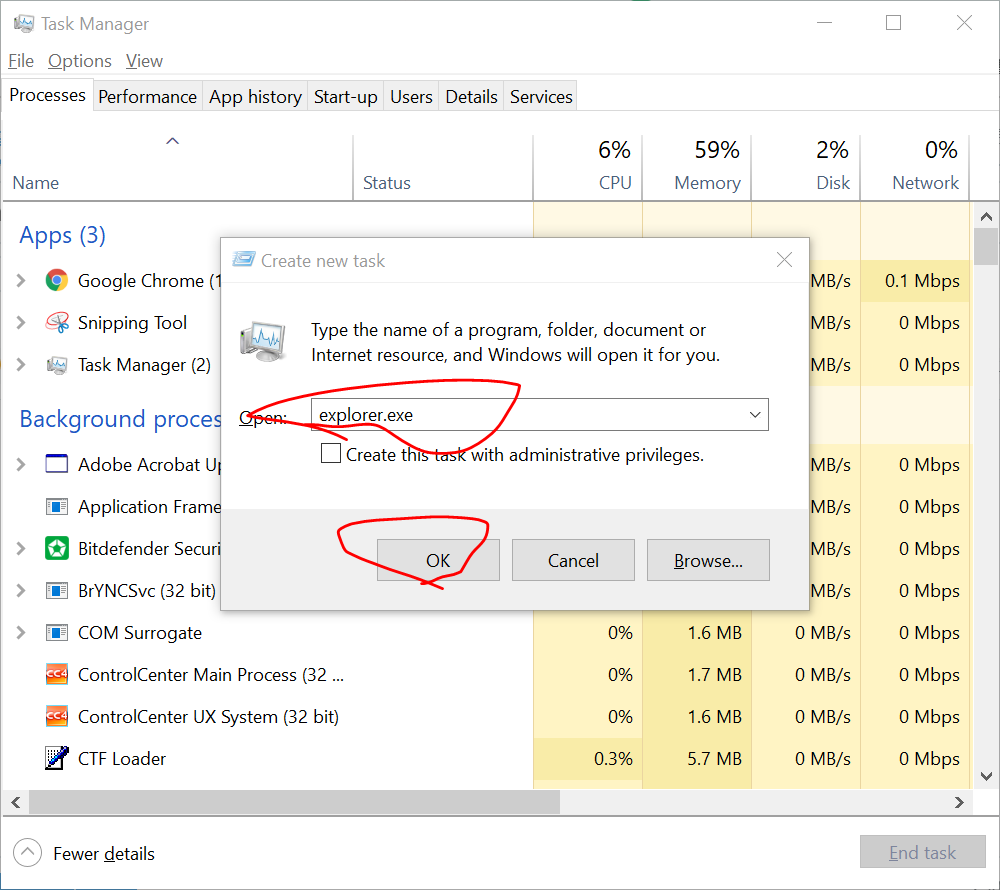Click the Task Manager (2) row icon
1000x890 pixels.
(x=57, y=365)
